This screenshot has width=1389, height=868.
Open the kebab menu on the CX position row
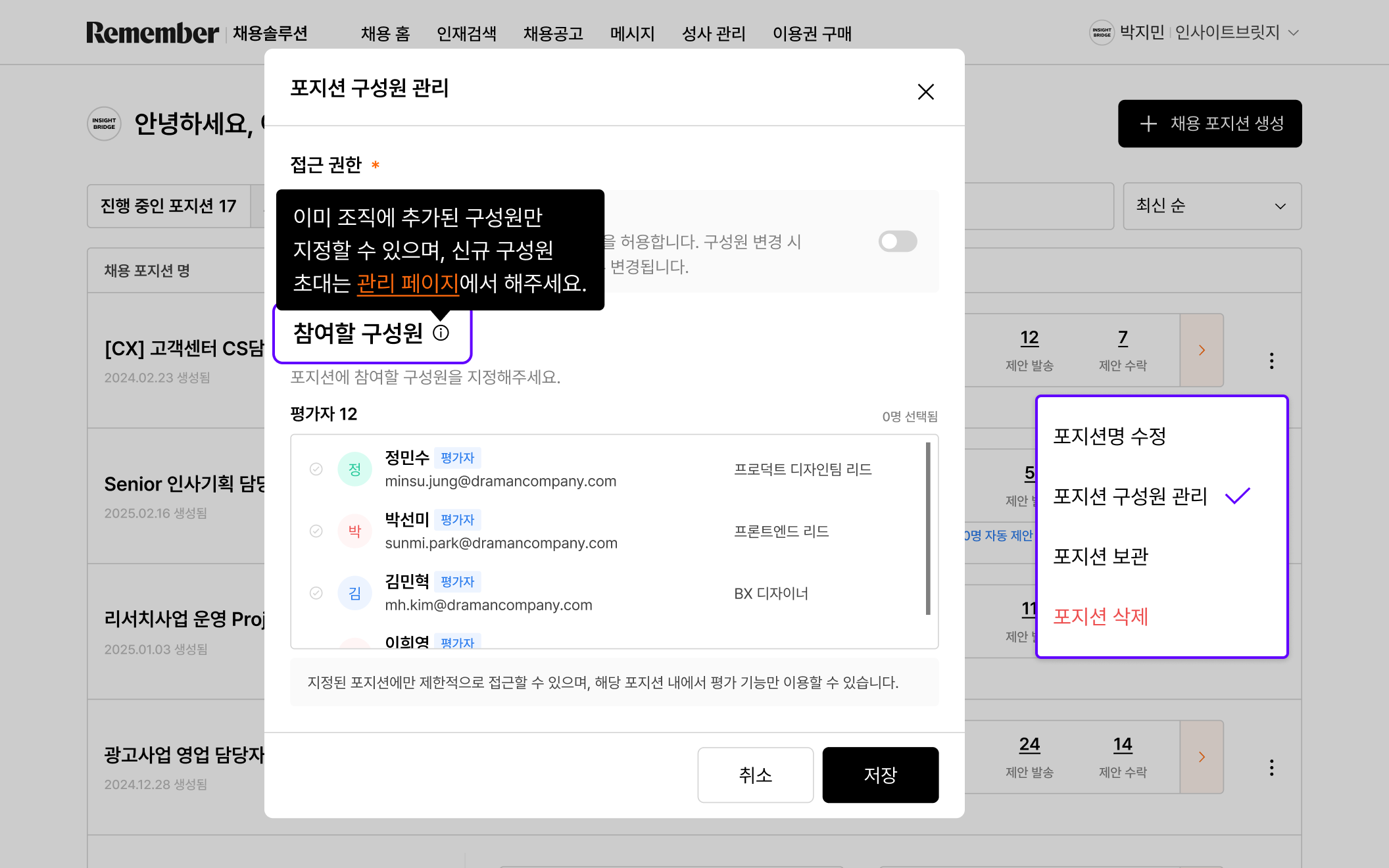click(x=1271, y=360)
